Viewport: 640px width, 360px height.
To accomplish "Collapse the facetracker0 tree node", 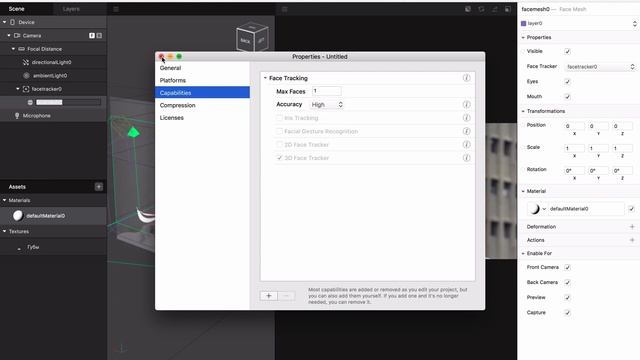I will 18,89.
